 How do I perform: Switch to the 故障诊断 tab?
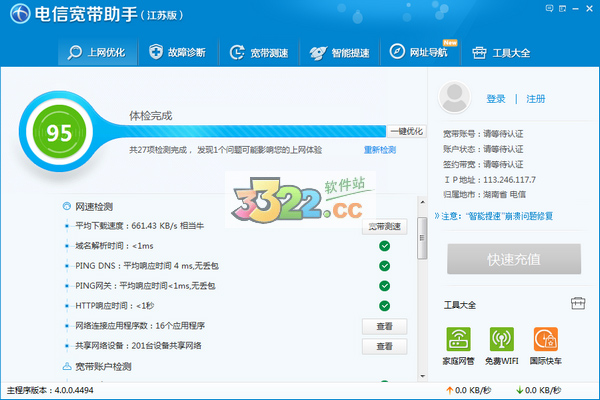178,52
